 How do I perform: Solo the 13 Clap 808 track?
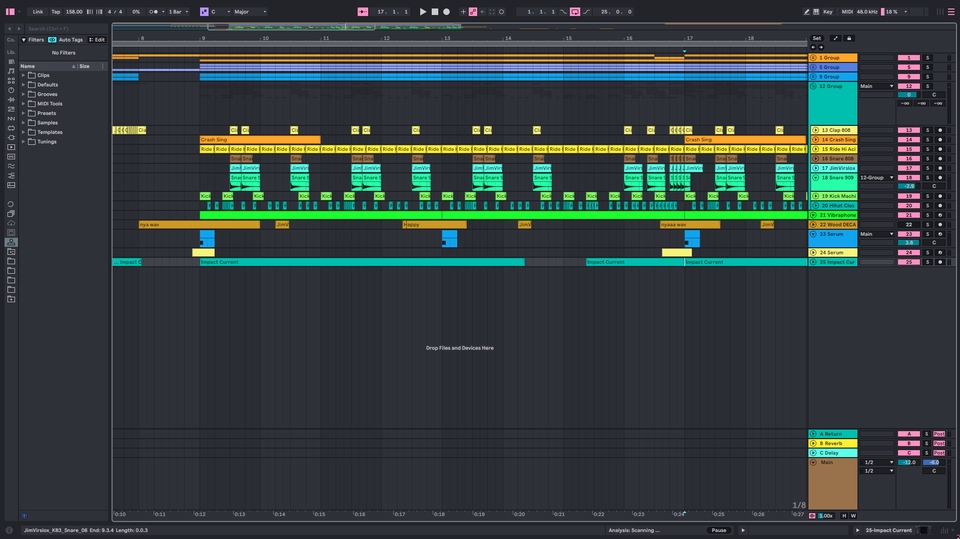pos(926,130)
